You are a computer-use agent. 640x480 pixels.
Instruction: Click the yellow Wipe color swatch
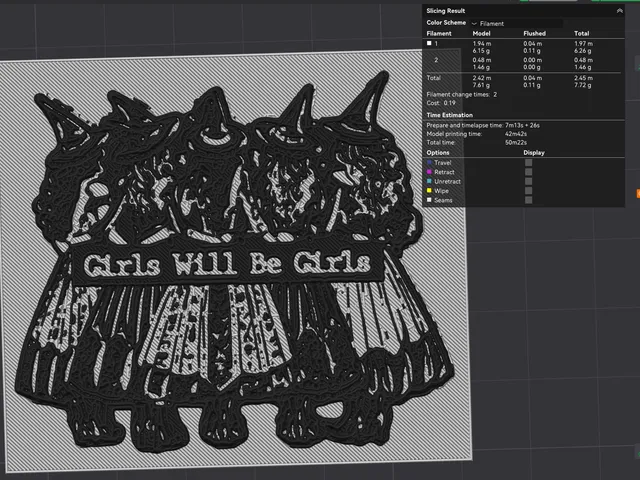[x=429, y=191]
